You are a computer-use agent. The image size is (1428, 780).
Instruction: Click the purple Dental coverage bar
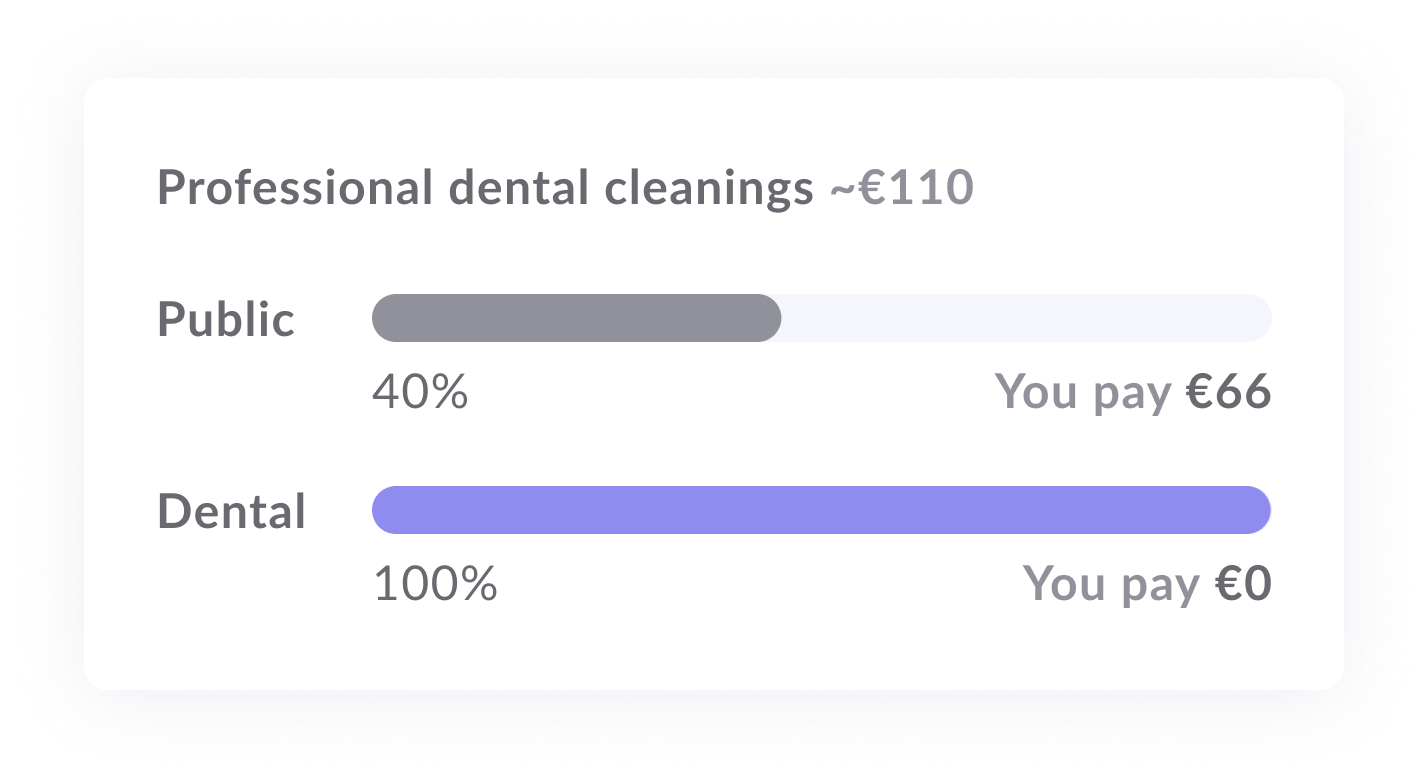pos(821,510)
